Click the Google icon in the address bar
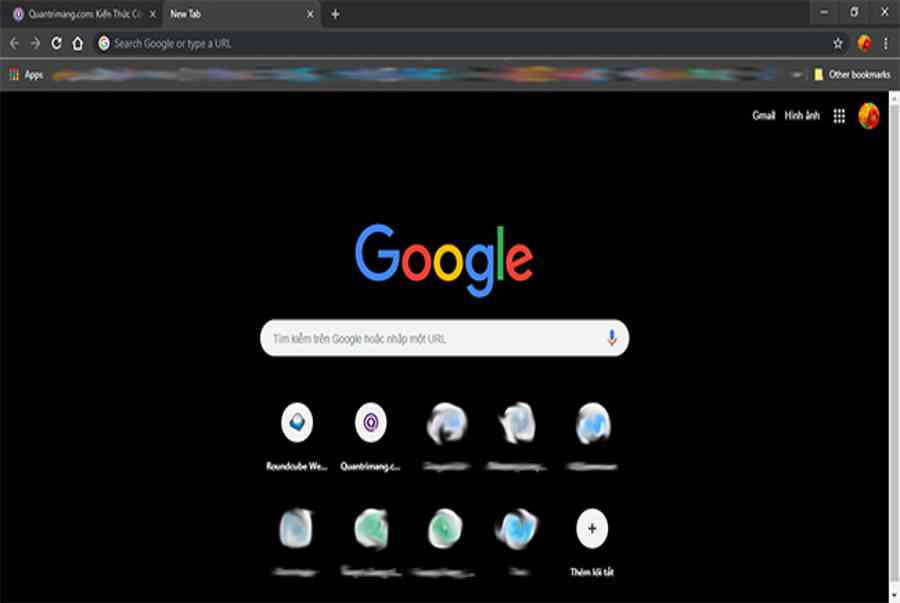 click(x=104, y=44)
